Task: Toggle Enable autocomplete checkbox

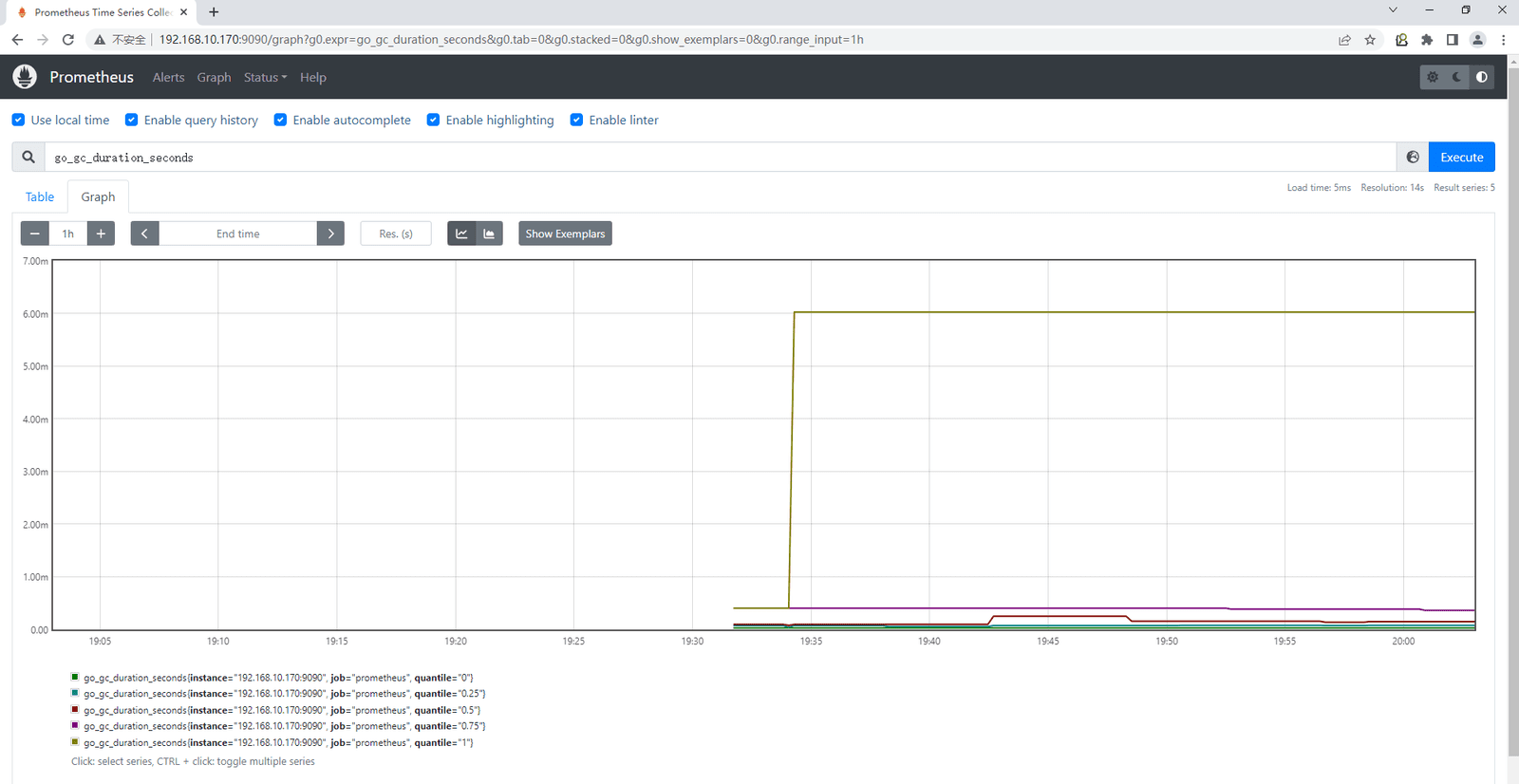Action: pos(280,120)
